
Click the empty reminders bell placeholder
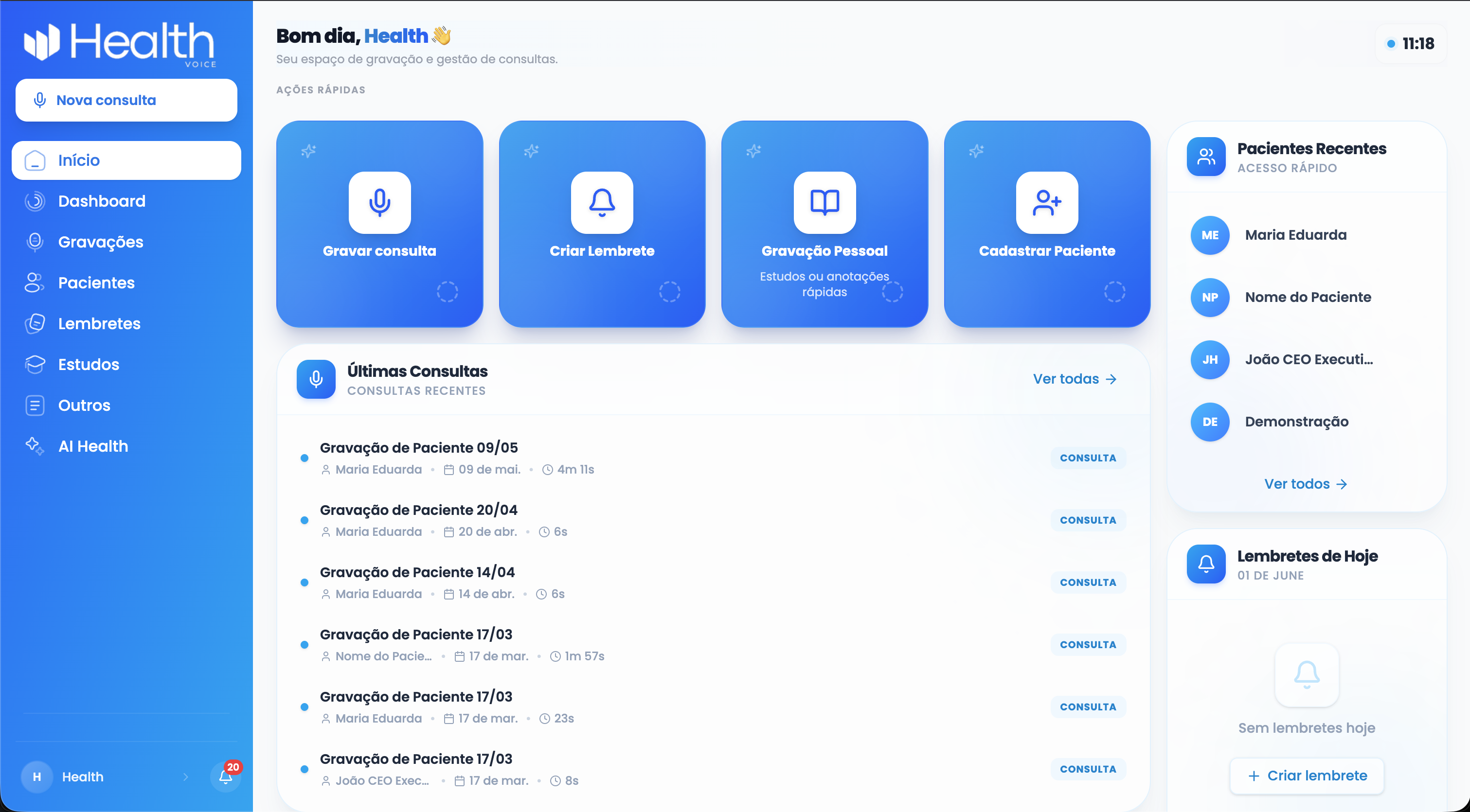[x=1307, y=675]
